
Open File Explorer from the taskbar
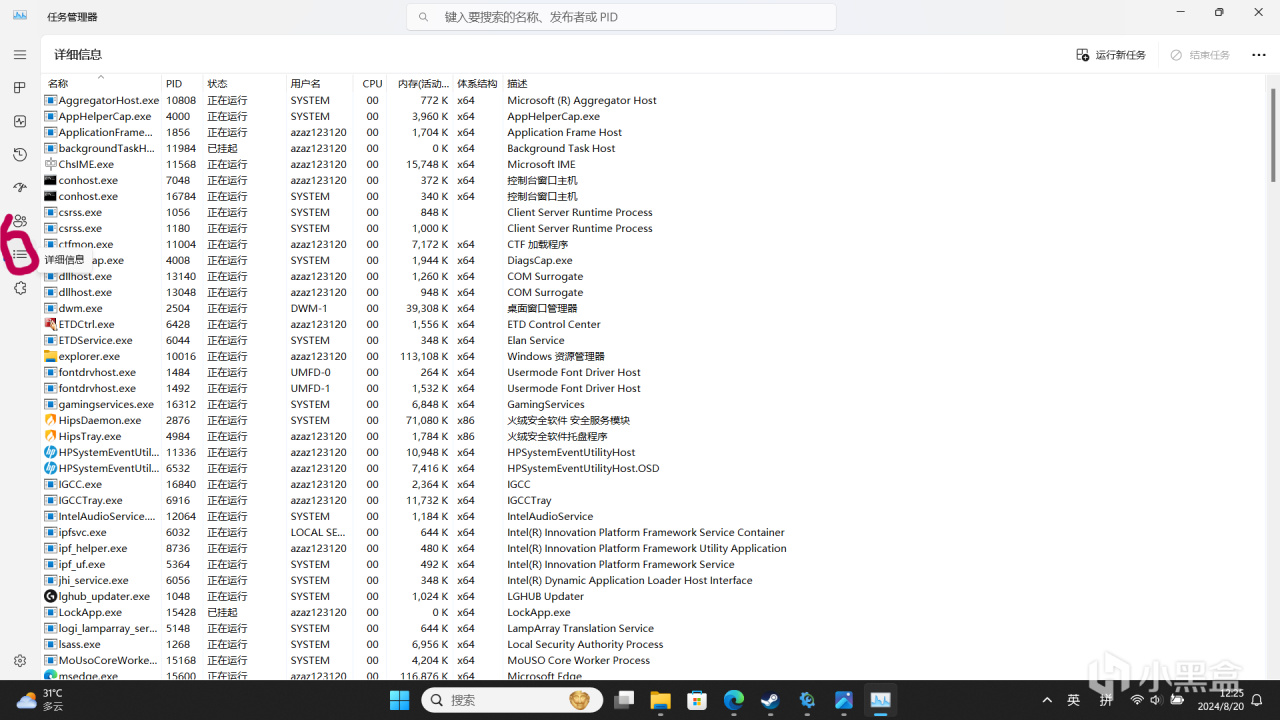659,700
